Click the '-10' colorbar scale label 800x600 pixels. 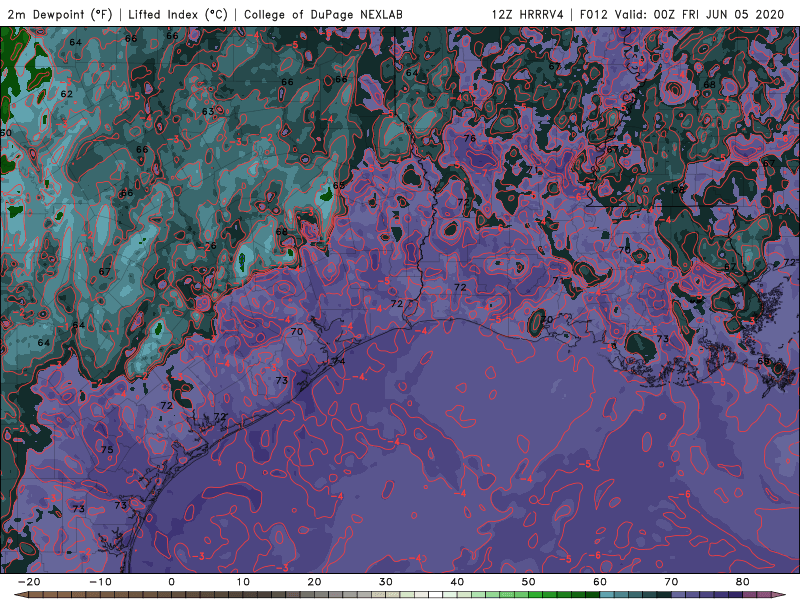tap(100, 582)
